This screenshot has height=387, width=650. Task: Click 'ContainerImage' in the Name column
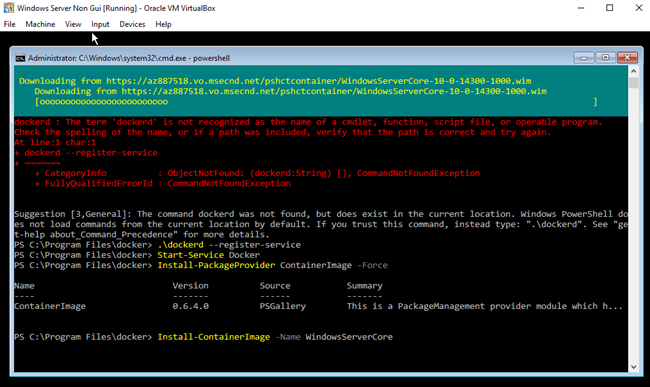[50, 306]
